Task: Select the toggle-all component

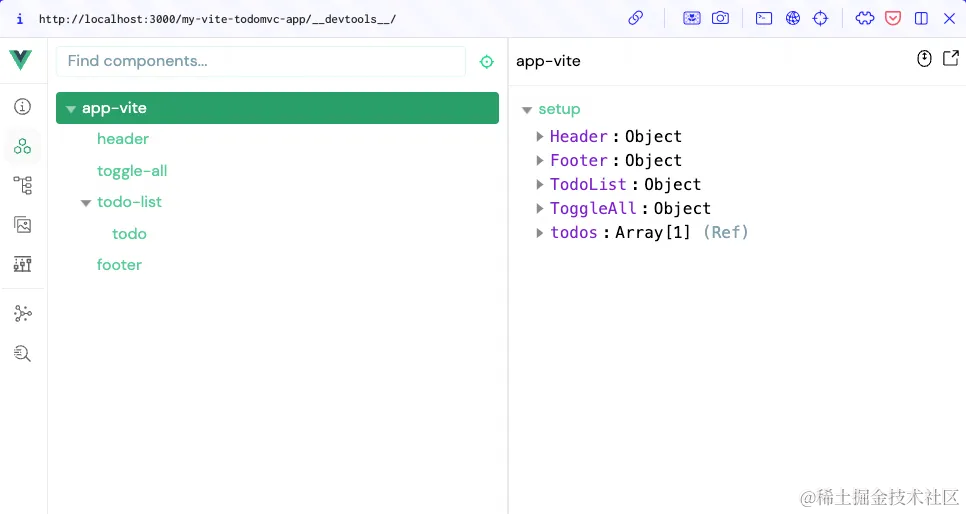Action: tap(132, 171)
